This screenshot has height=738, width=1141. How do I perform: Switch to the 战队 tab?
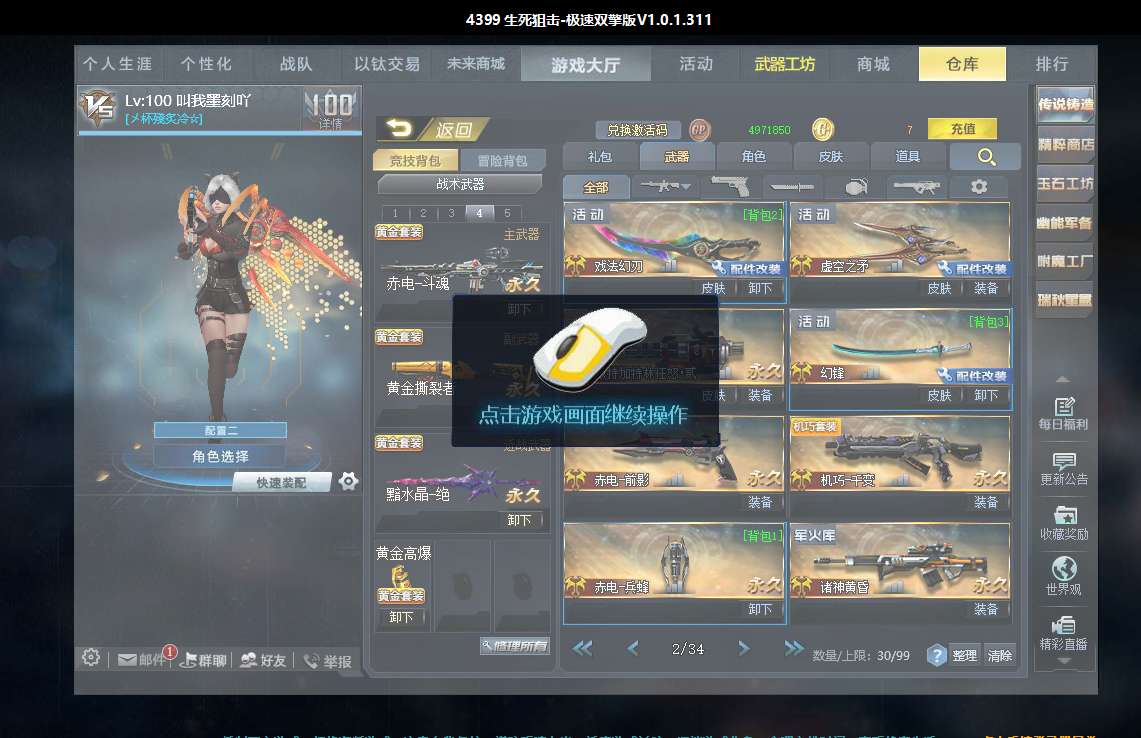pos(296,64)
